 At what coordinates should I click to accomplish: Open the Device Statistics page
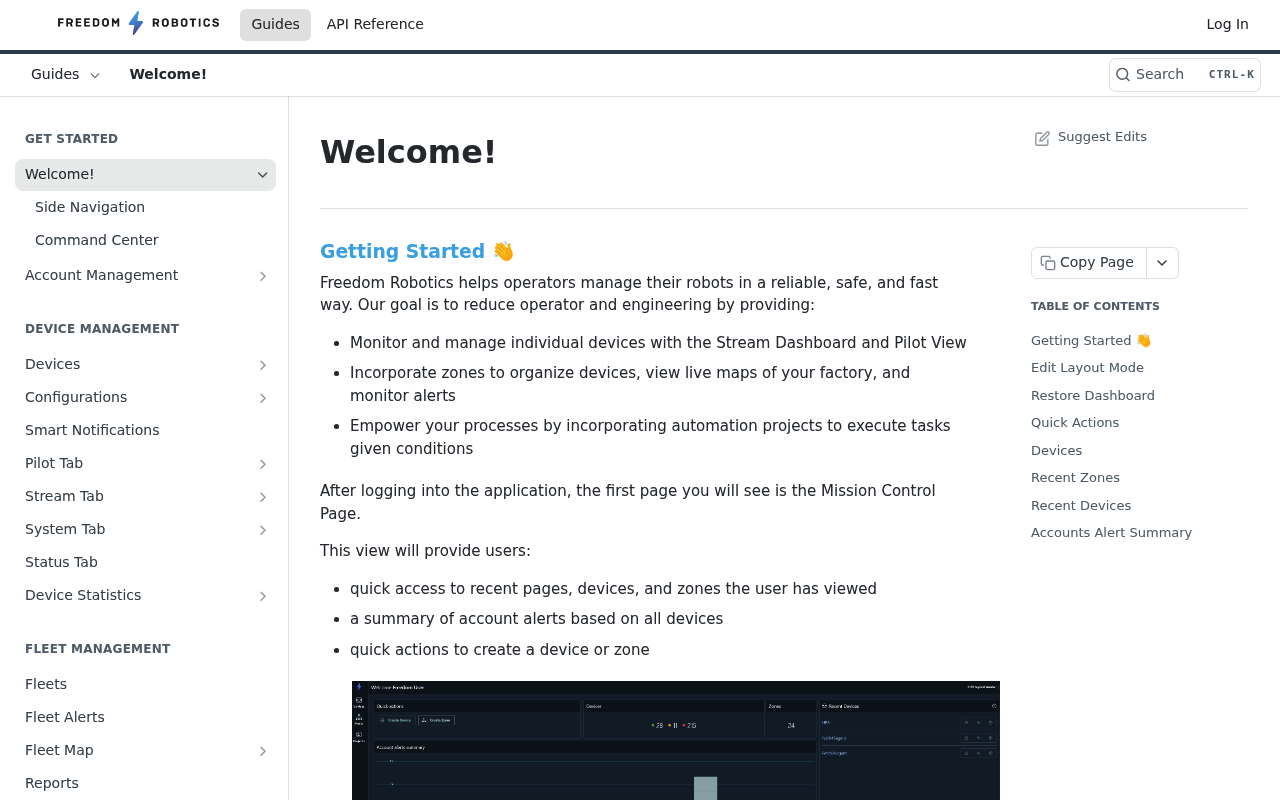pos(83,596)
